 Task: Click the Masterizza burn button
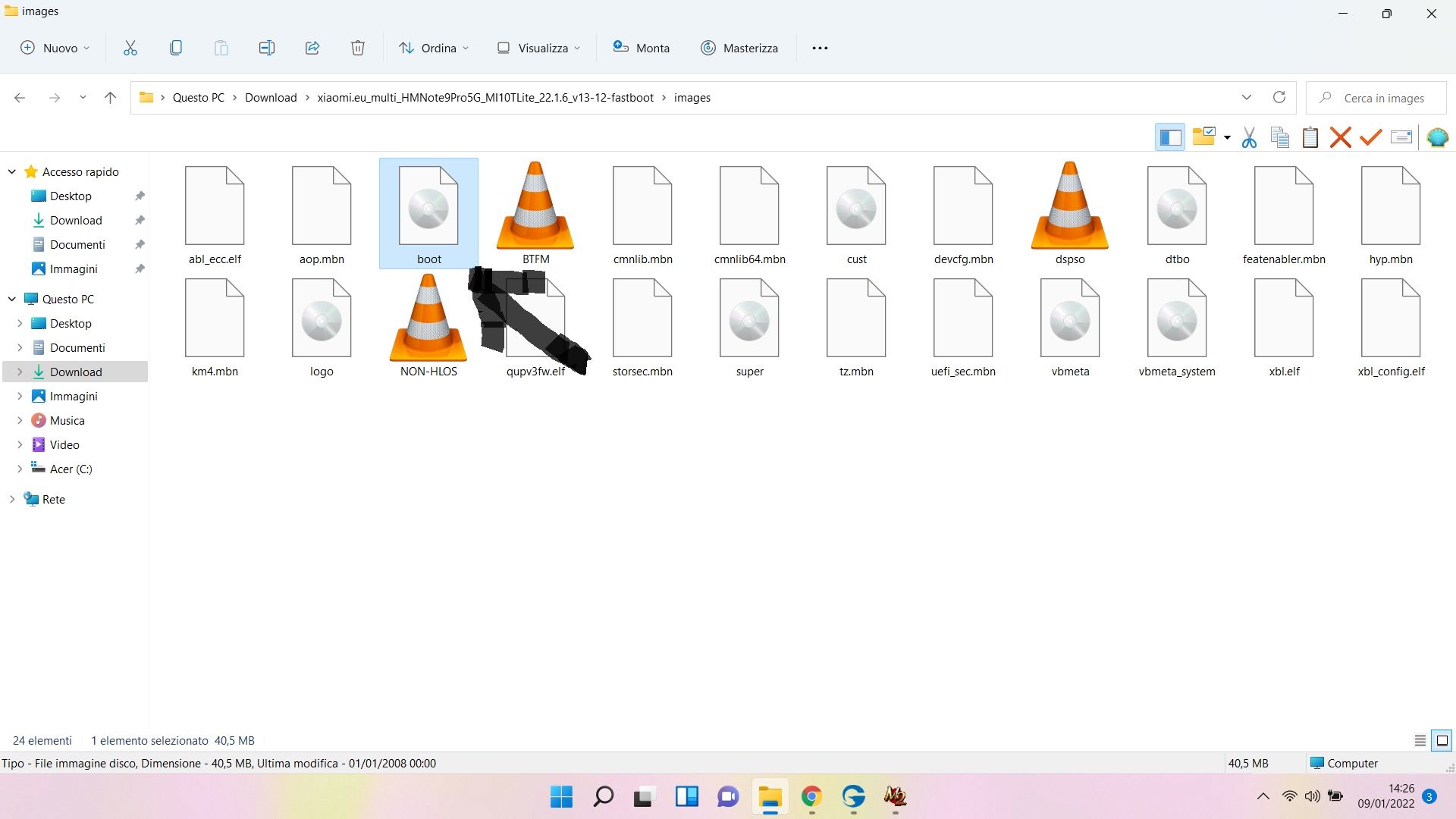click(739, 48)
